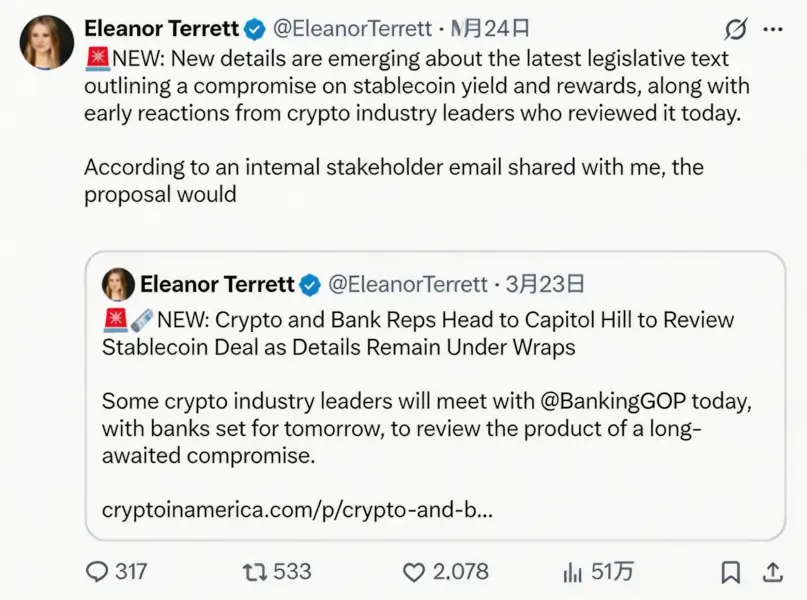
Task: Open the top post's Eleanor Terrett name
Action: pos(163,29)
